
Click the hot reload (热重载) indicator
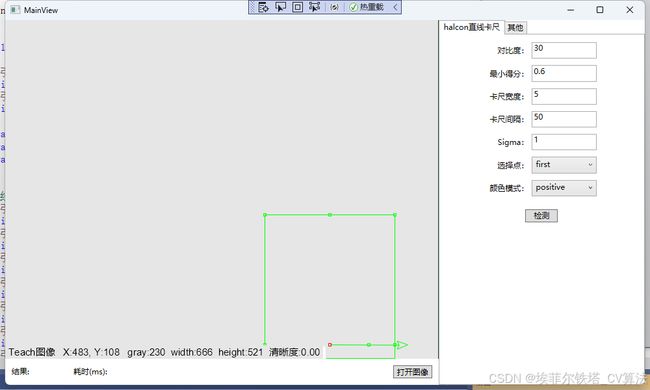(366, 7)
